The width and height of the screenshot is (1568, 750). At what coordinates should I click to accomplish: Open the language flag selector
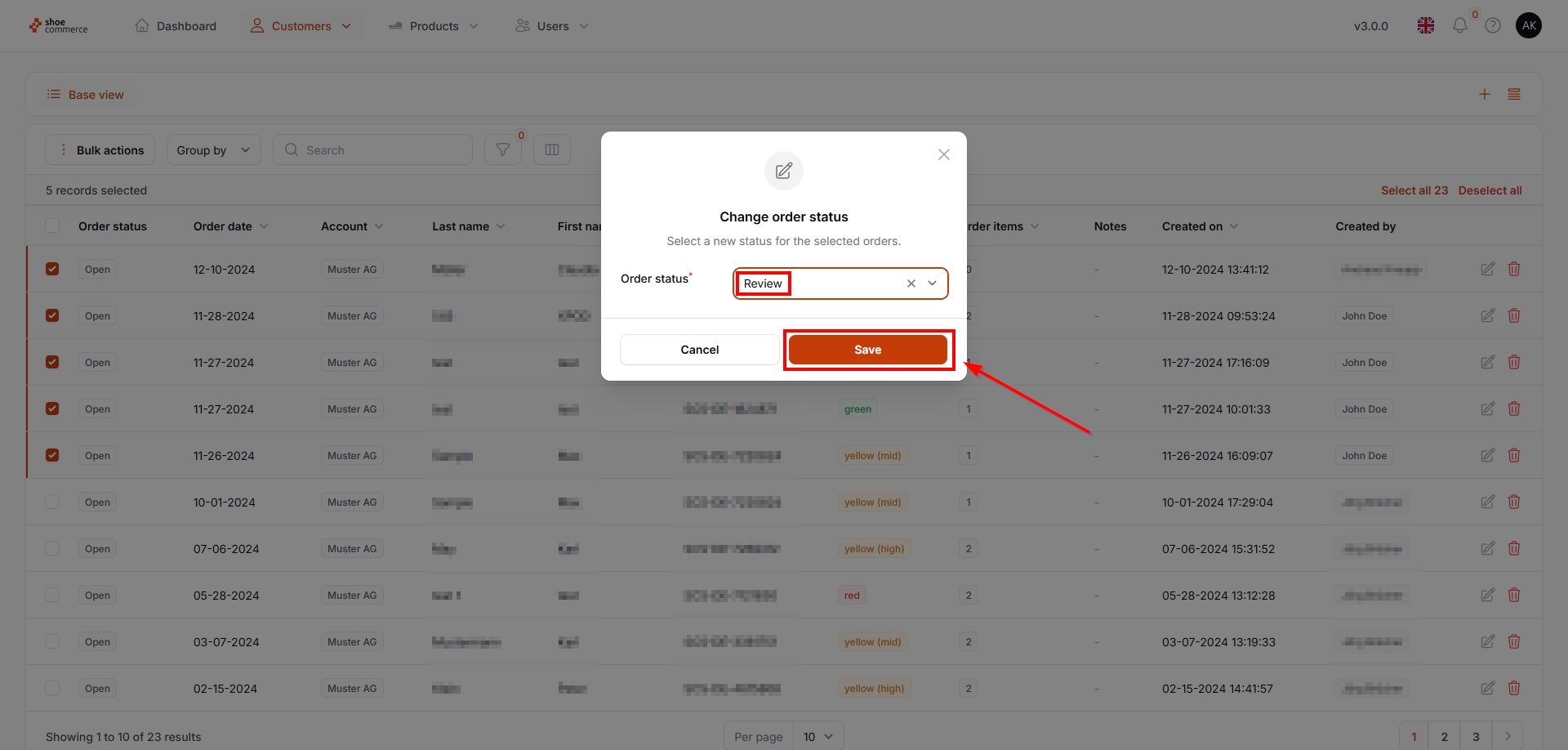[1426, 26]
